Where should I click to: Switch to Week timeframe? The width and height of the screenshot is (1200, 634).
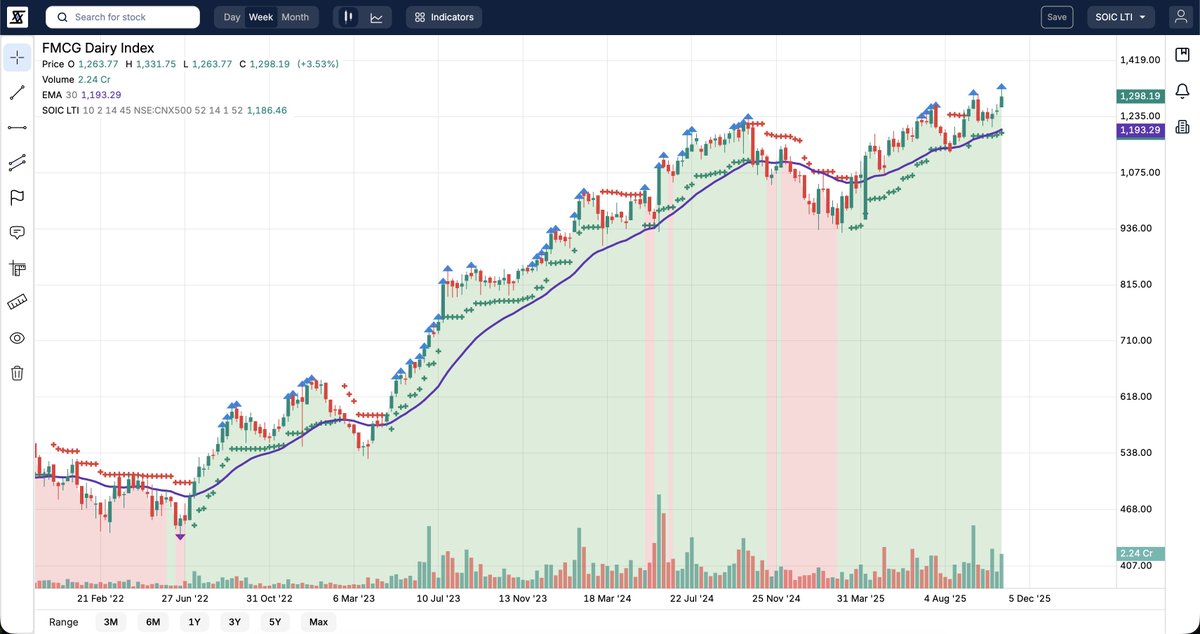tap(261, 17)
